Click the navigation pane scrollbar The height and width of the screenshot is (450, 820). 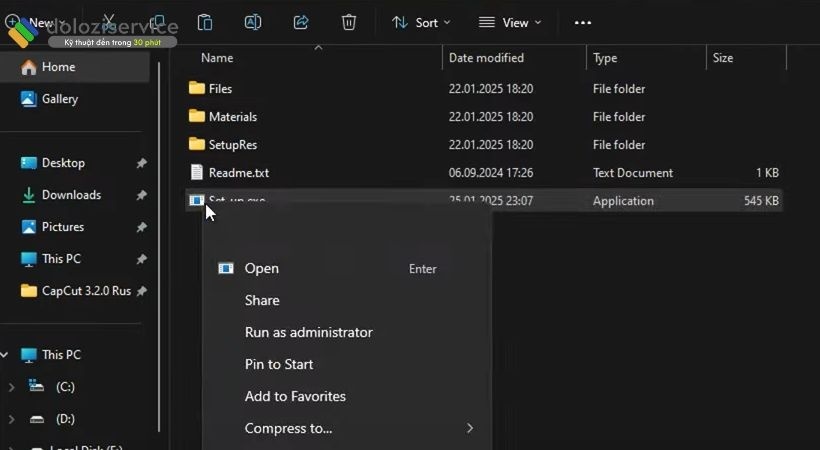point(159,246)
